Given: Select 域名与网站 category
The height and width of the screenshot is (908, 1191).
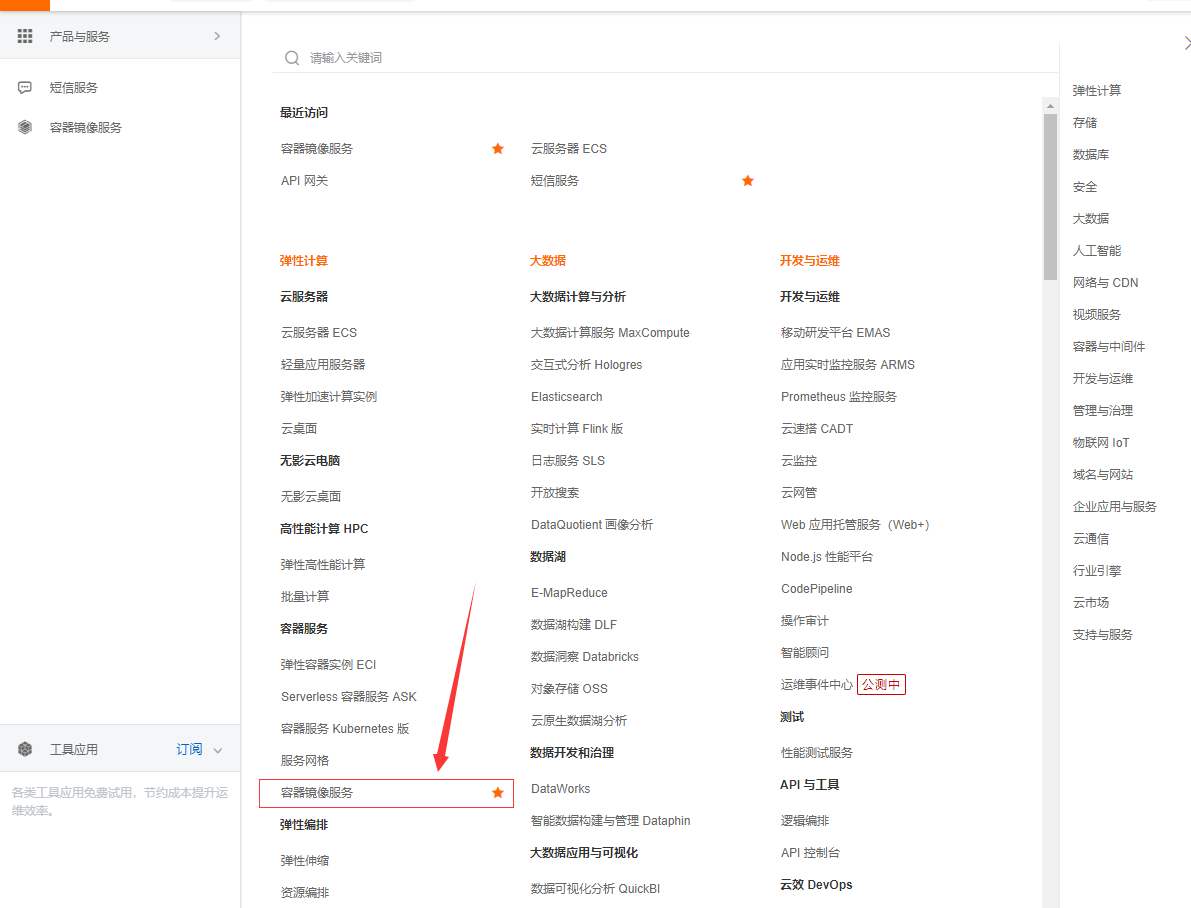Looking at the screenshot, I should tap(1102, 474).
